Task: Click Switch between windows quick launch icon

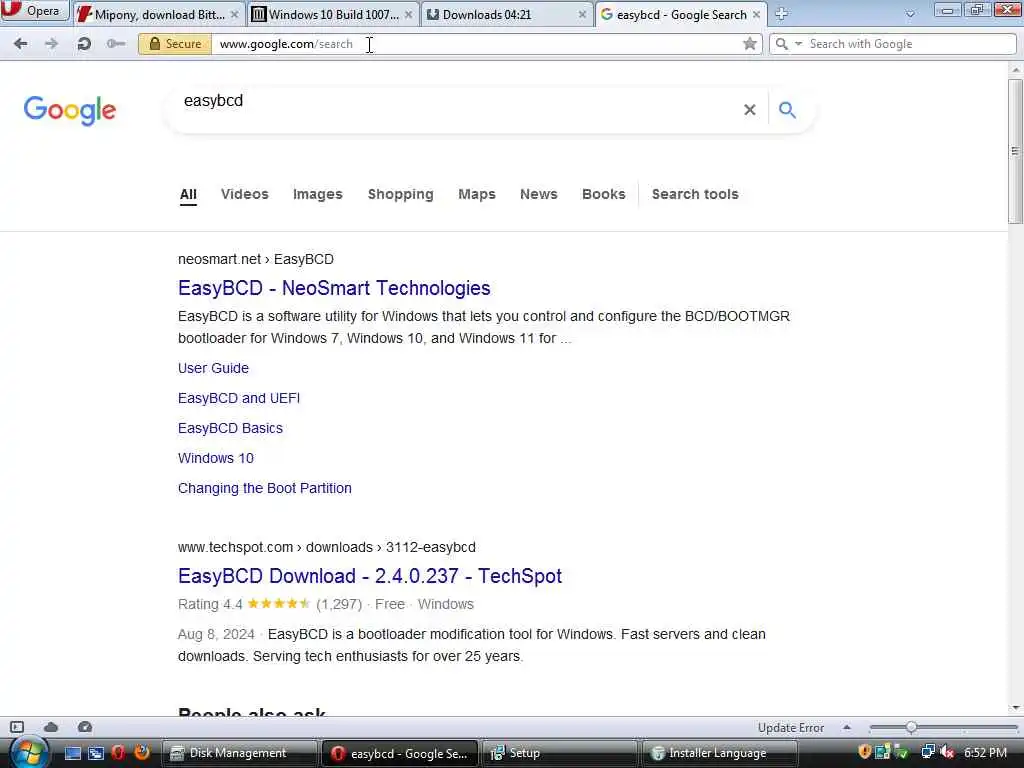Action: point(96,753)
